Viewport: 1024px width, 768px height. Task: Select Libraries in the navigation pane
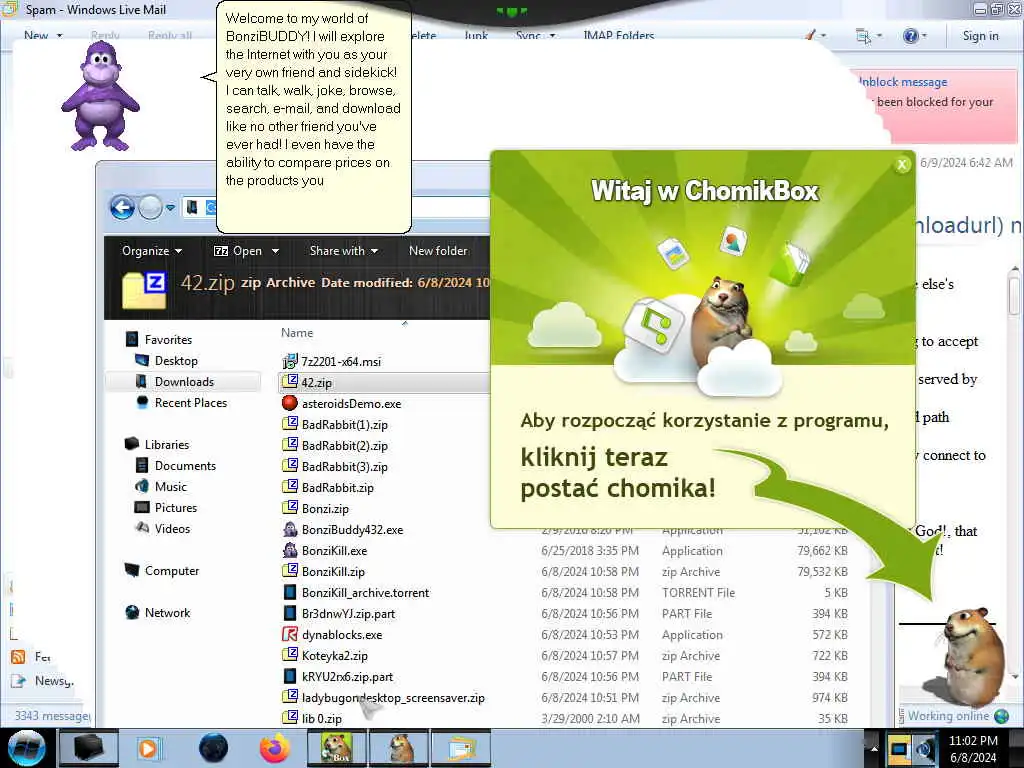[167, 445]
